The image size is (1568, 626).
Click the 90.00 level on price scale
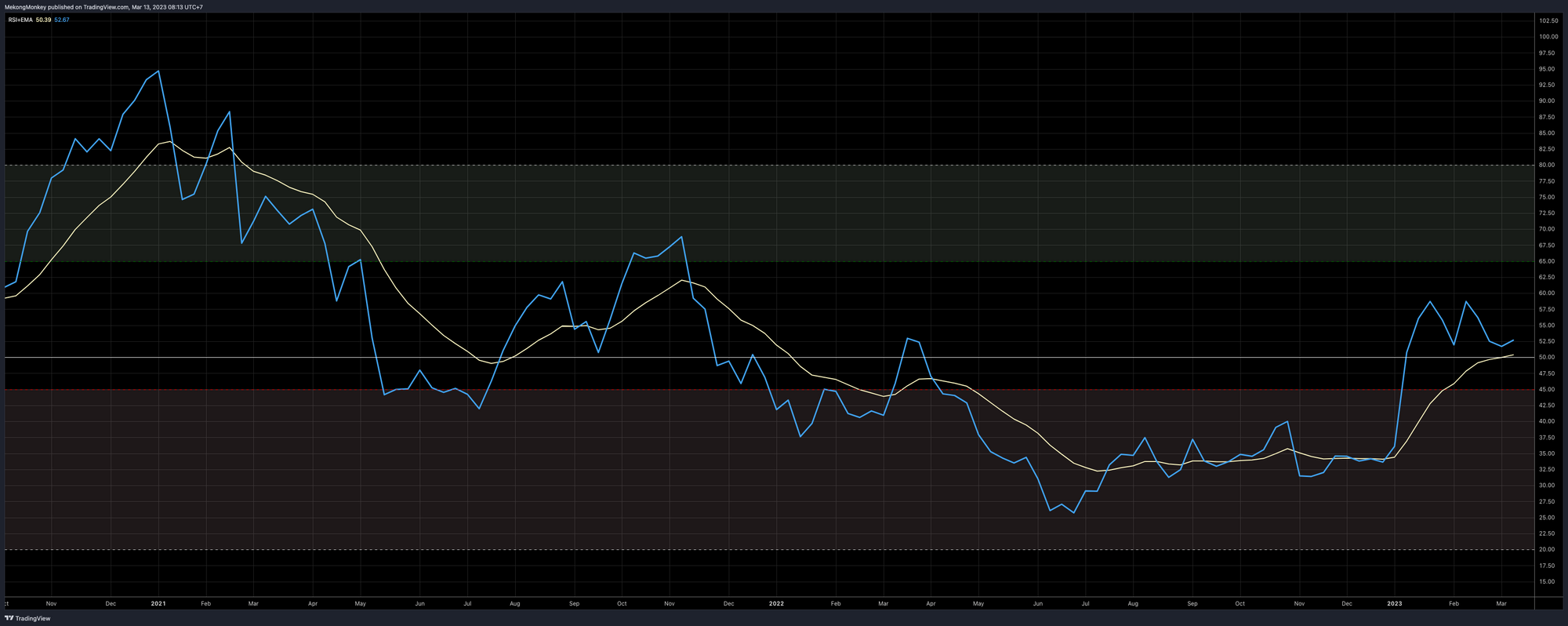[x=1548, y=101]
